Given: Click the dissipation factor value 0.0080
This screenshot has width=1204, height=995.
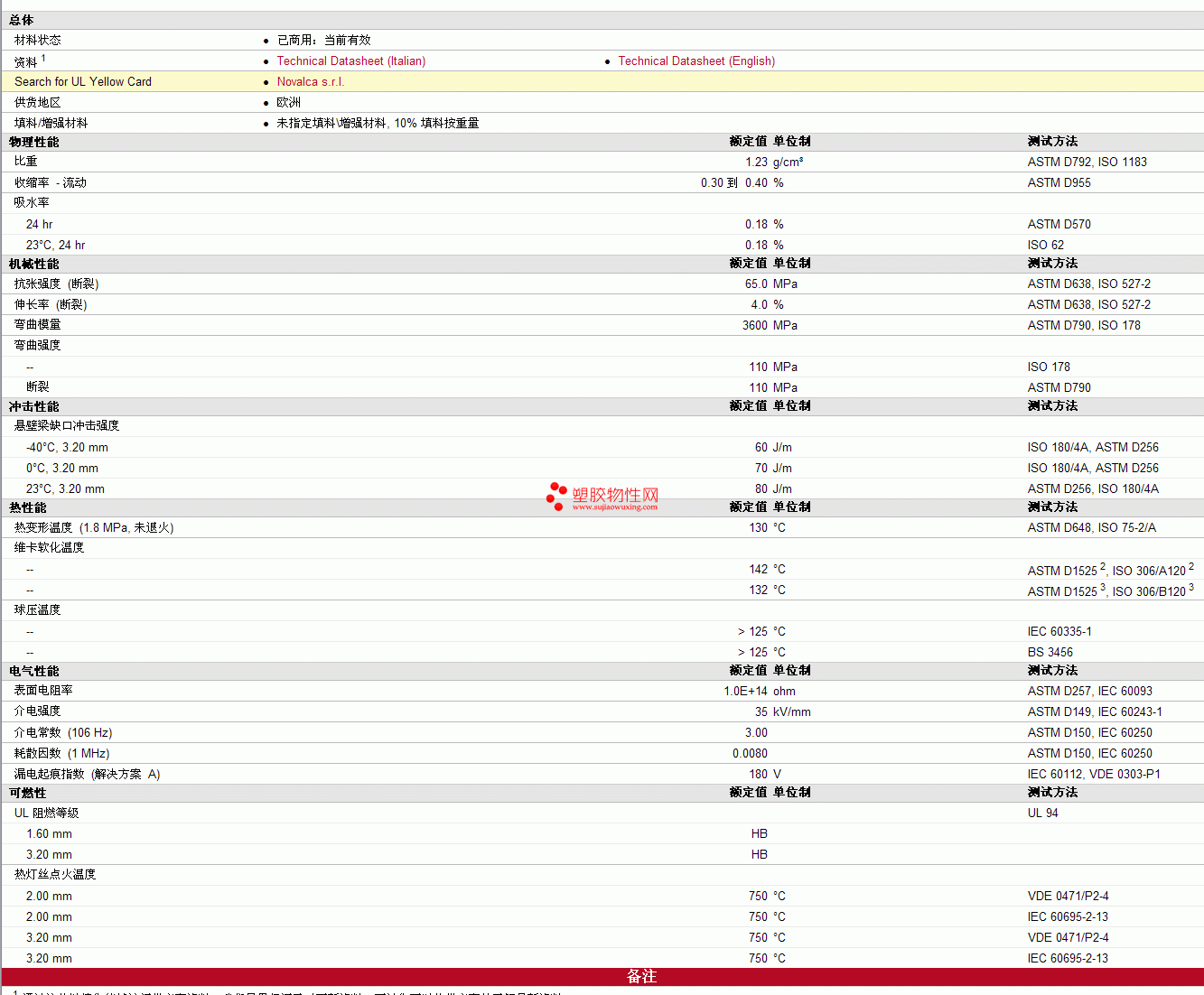Looking at the screenshot, I should pyautogui.click(x=751, y=754).
